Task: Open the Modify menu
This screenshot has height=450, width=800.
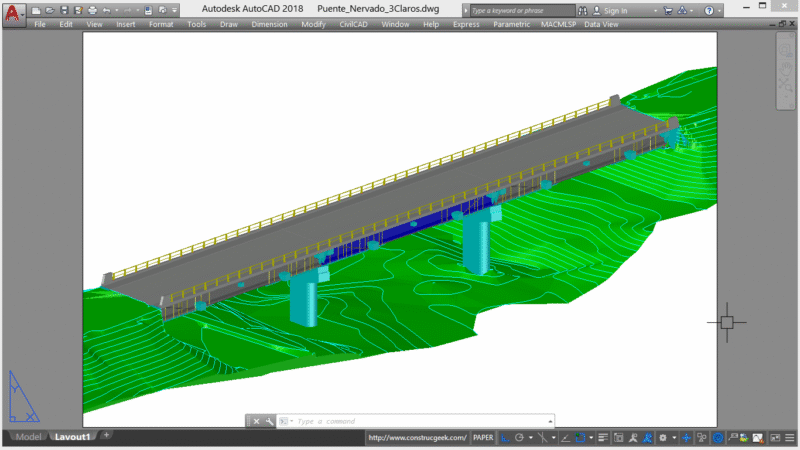Action: click(313, 24)
